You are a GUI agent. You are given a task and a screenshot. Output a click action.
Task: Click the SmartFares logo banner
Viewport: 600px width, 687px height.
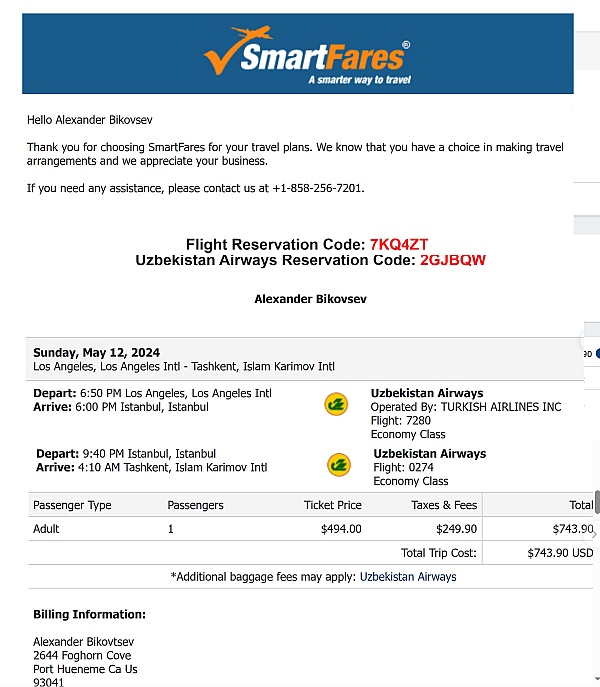click(x=298, y=53)
